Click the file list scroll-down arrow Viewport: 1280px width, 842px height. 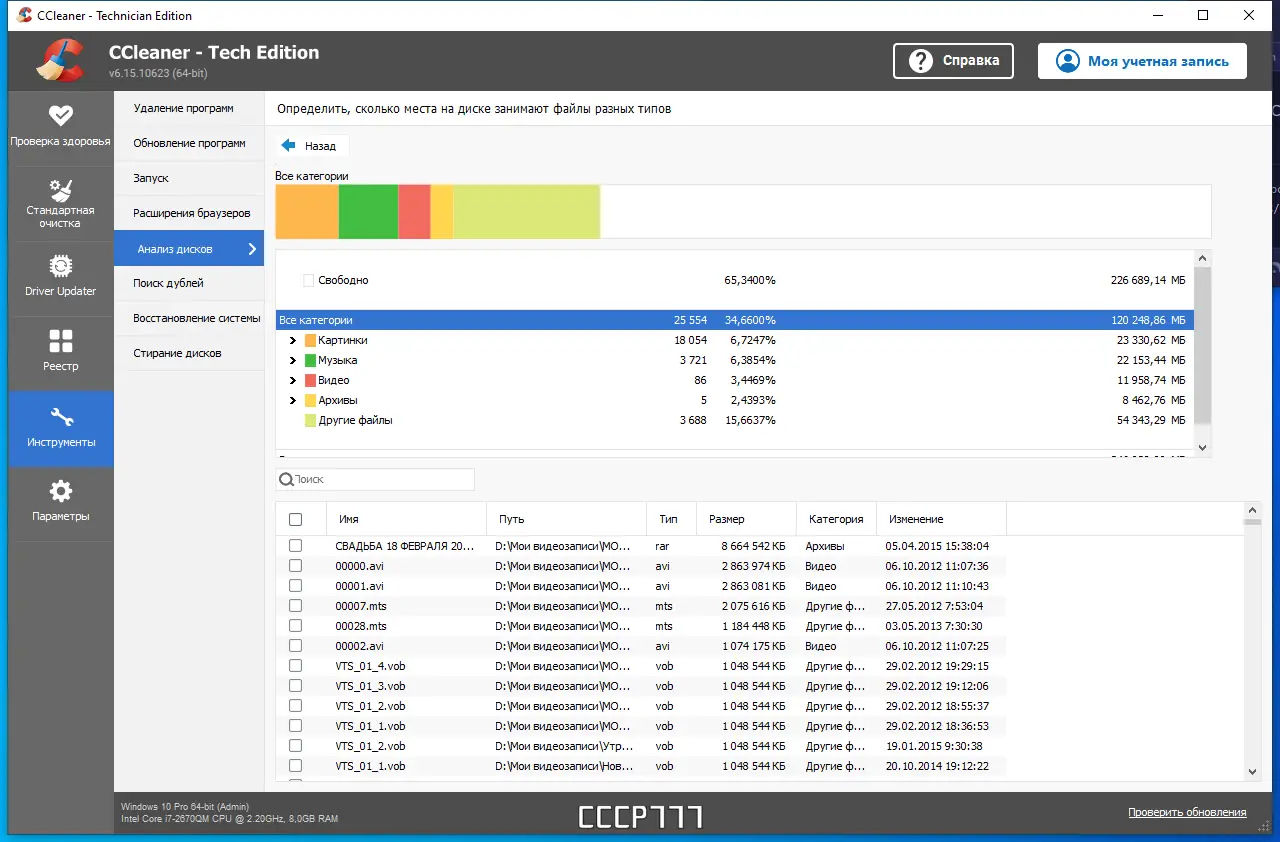click(1252, 771)
